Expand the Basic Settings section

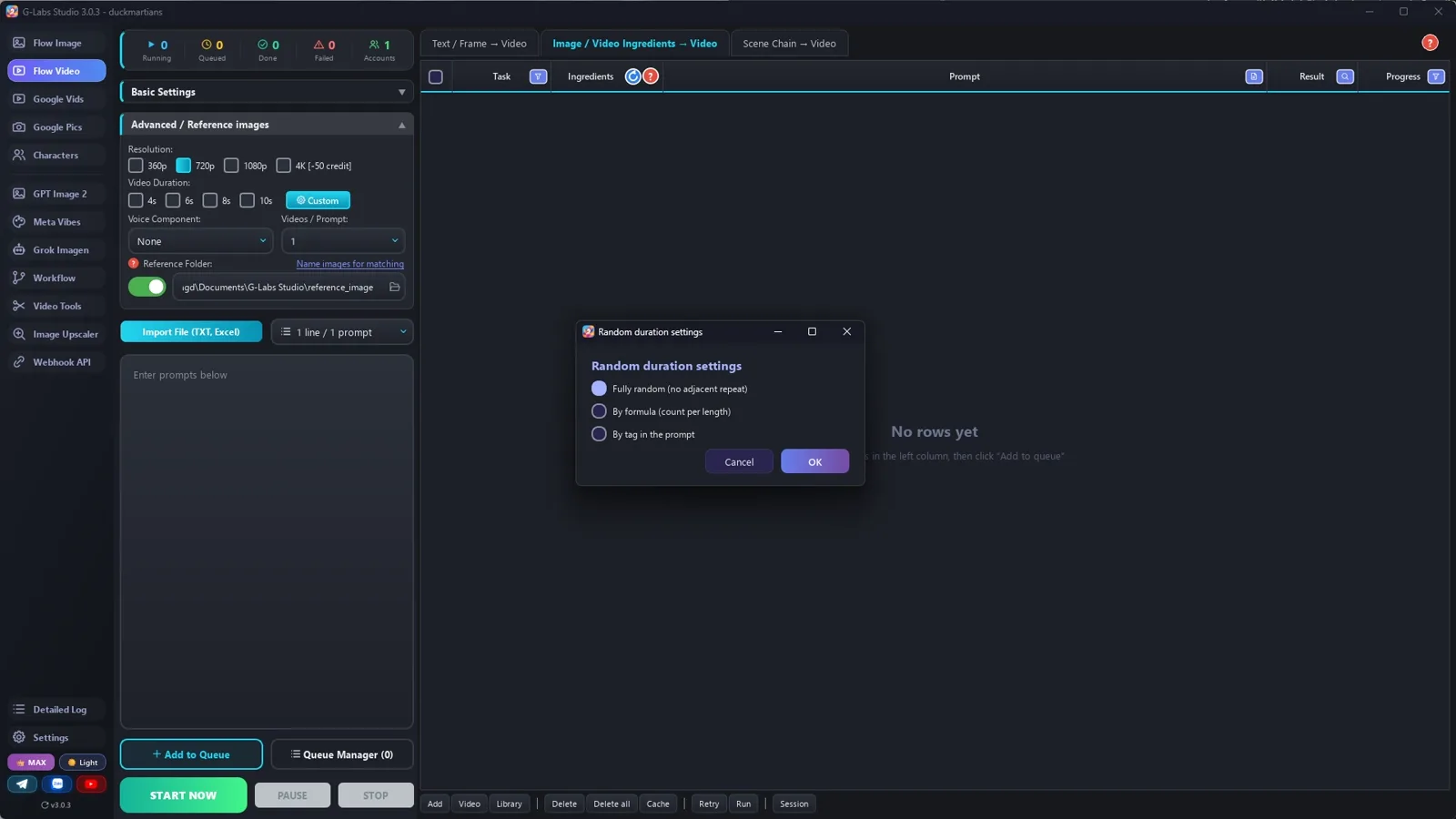pyautogui.click(x=267, y=92)
